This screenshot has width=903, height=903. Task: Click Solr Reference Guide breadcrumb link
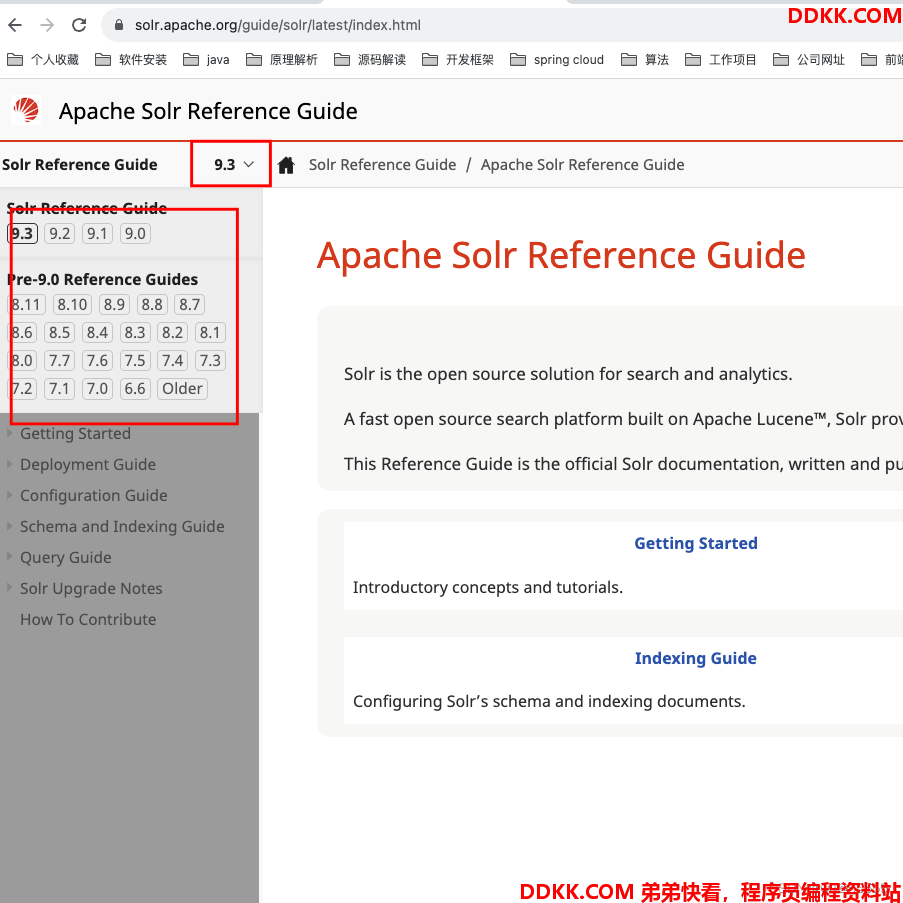pos(382,165)
